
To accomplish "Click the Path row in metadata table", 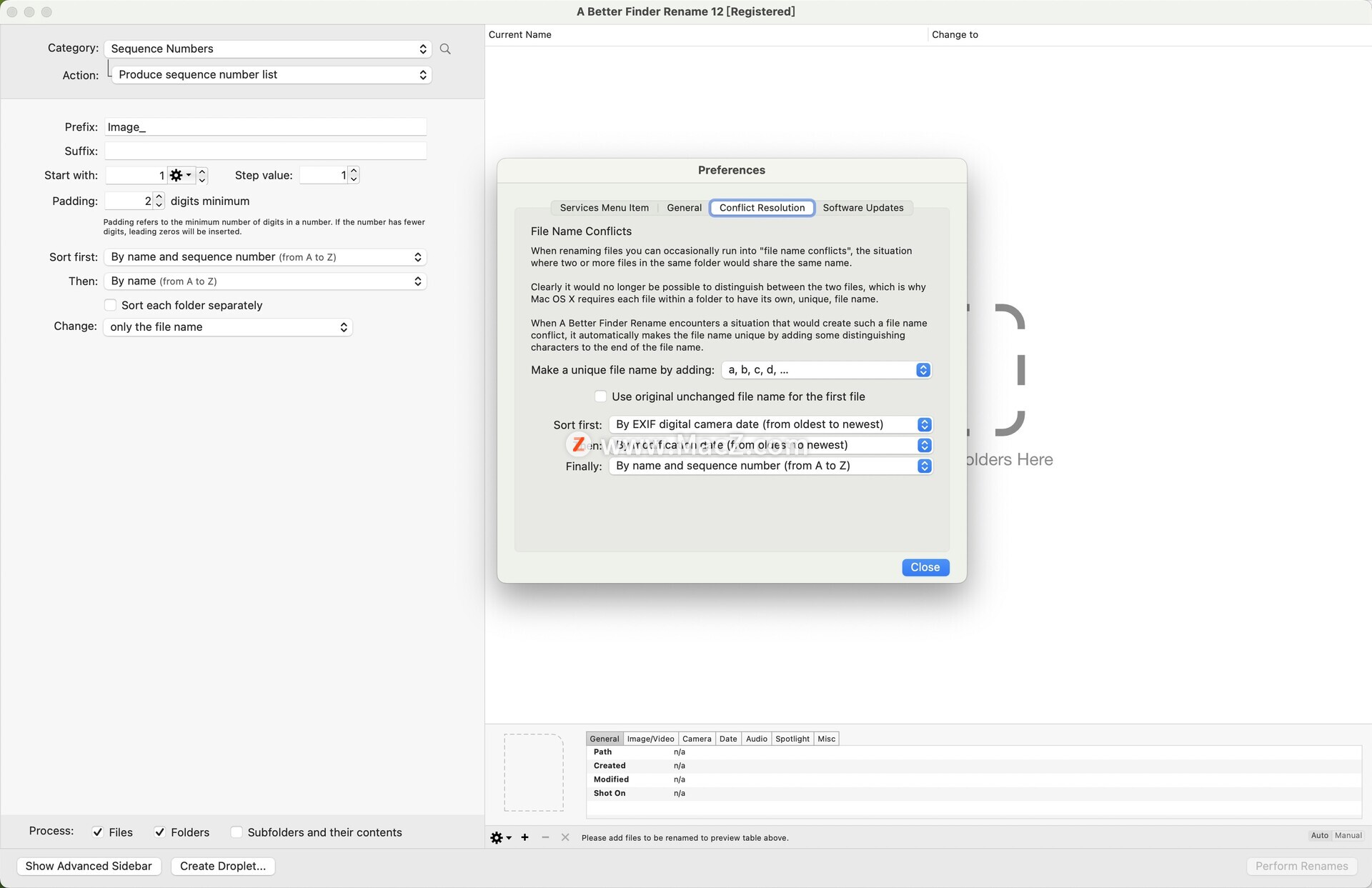I will [974, 752].
